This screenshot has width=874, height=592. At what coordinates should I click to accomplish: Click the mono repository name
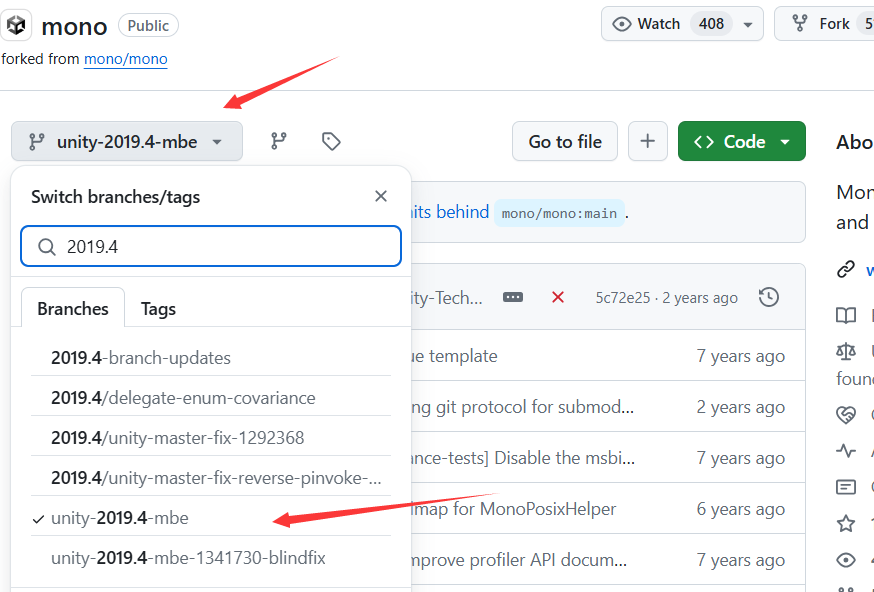(x=74, y=26)
